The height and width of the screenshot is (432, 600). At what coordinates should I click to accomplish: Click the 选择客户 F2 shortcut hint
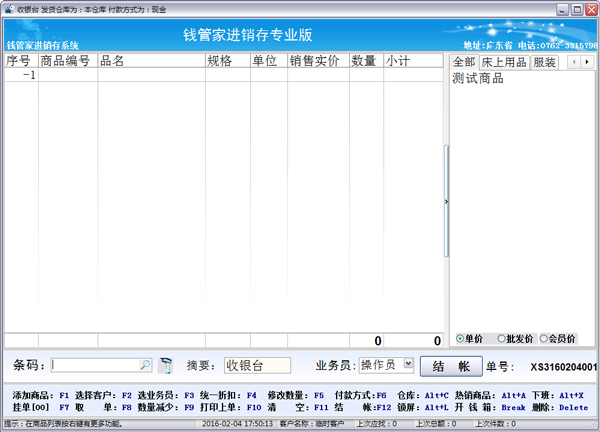coord(103,395)
